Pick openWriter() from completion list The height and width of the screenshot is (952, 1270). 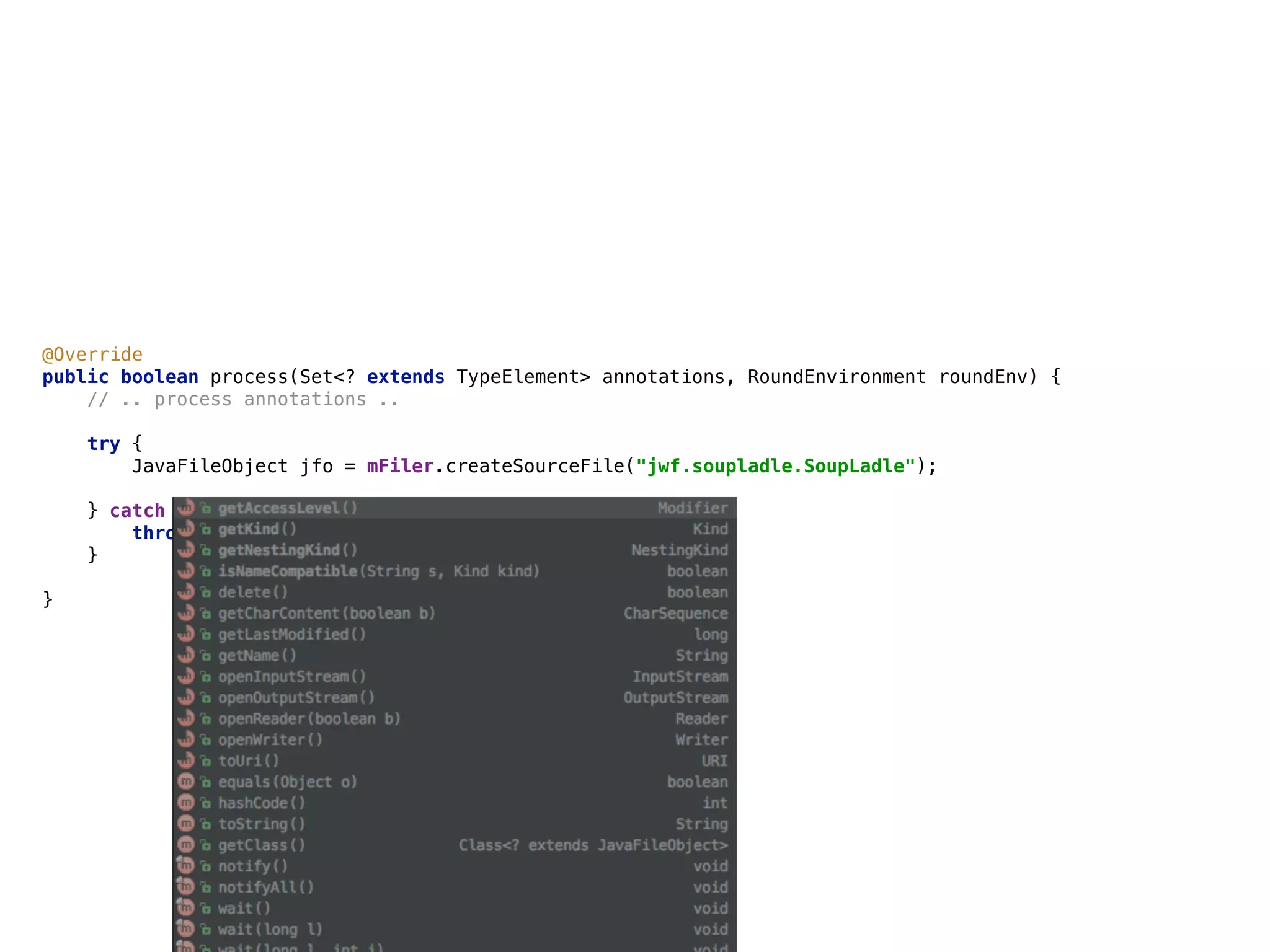[270, 740]
